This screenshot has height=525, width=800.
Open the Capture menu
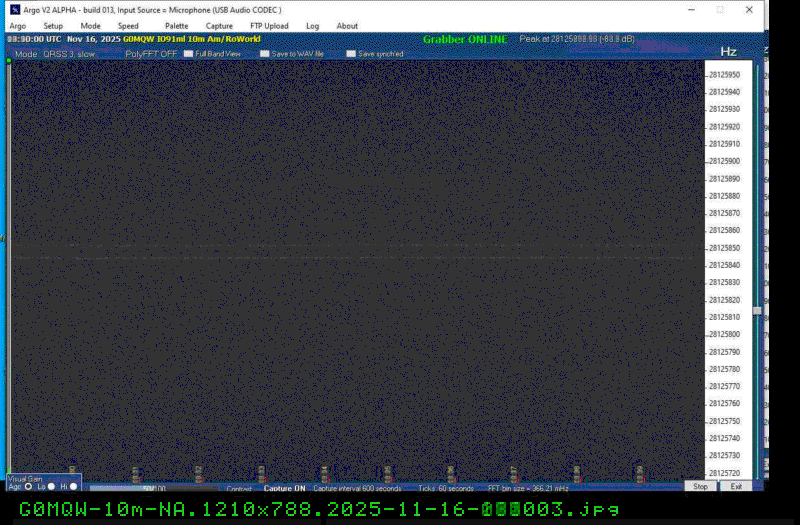219,26
